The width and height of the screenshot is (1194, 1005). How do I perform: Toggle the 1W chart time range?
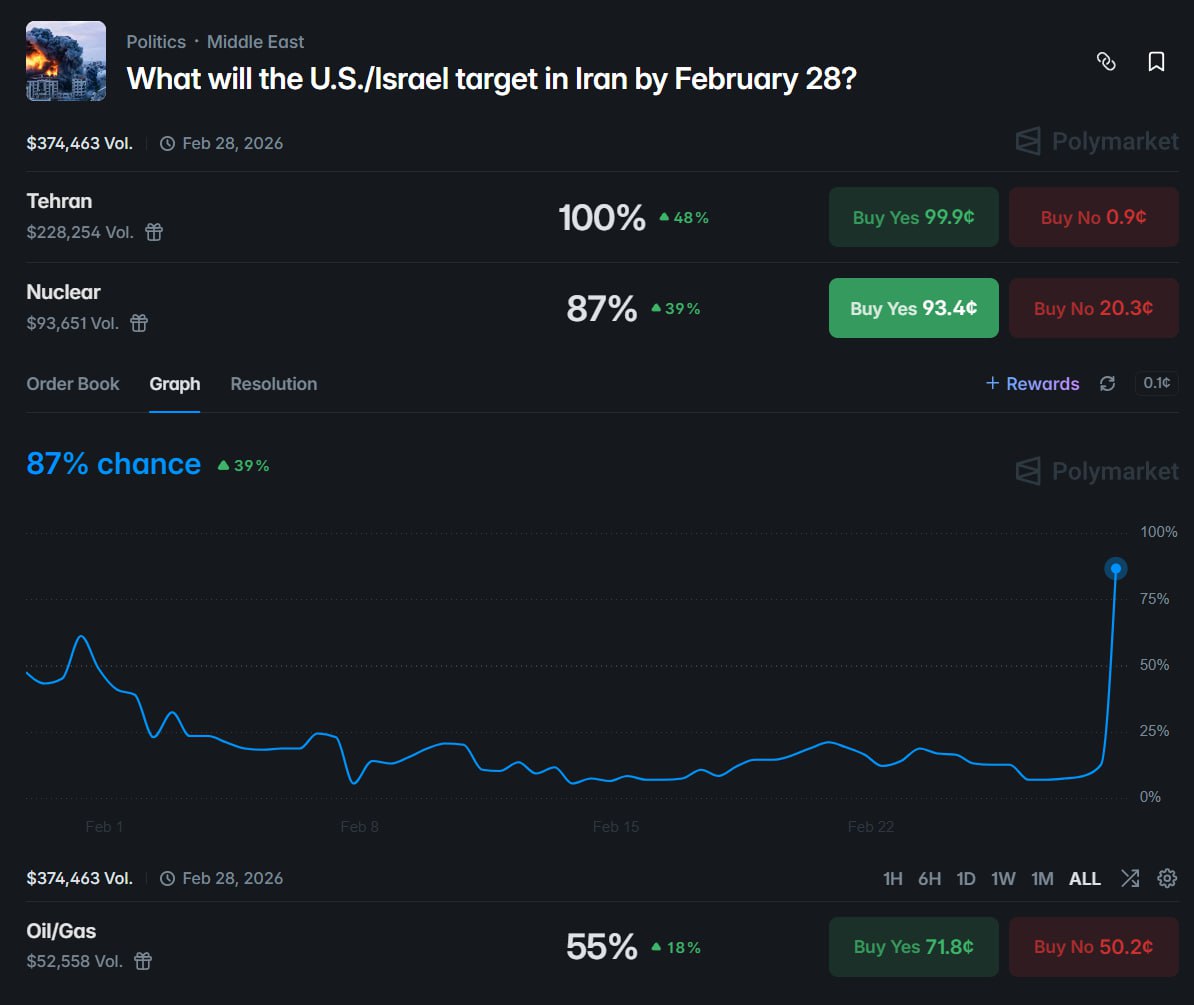click(x=1003, y=878)
